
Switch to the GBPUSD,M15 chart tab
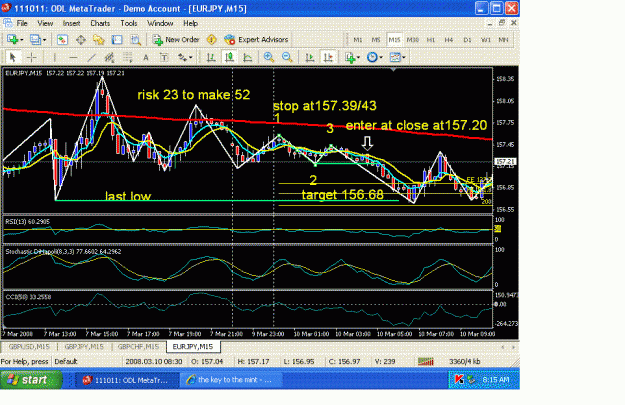[x=29, y=347]
